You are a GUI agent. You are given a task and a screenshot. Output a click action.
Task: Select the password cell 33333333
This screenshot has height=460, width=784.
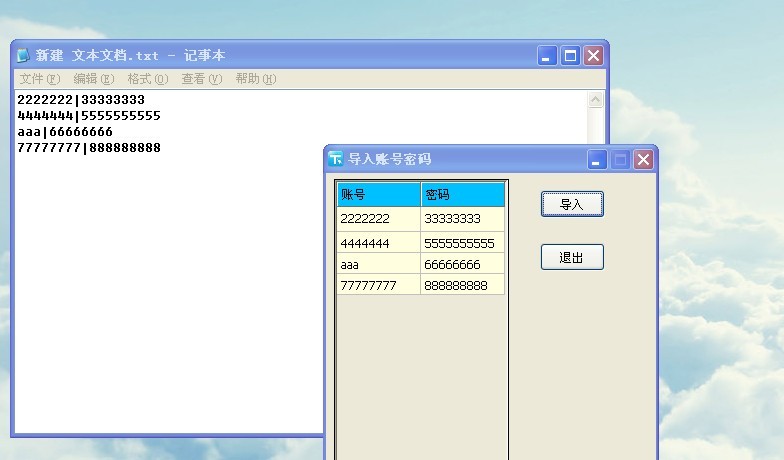click(462, 219)
